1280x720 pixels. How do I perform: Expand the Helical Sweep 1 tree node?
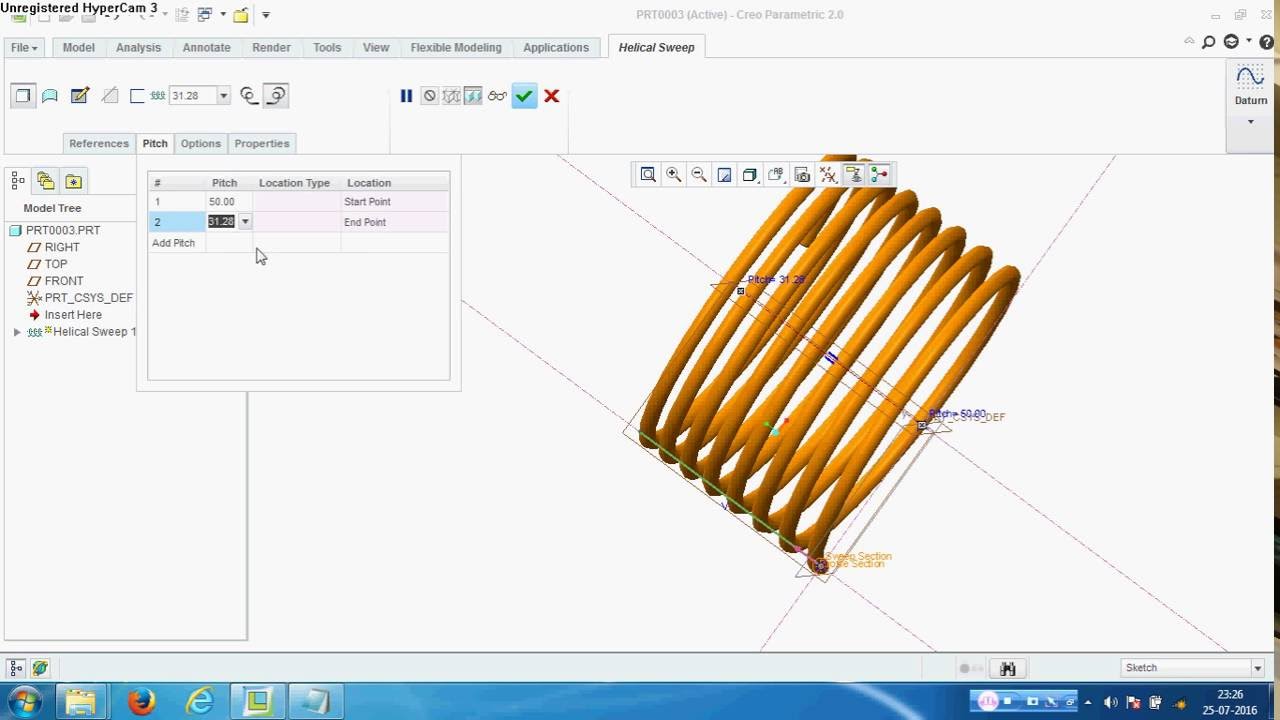17,332
